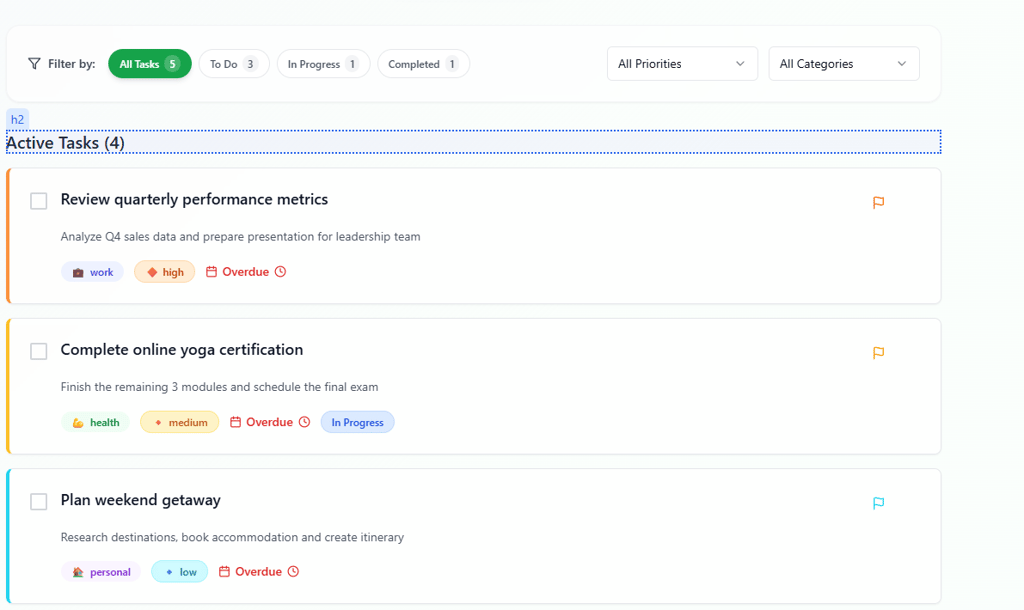Click the work category tag

[x=92, y=272]
